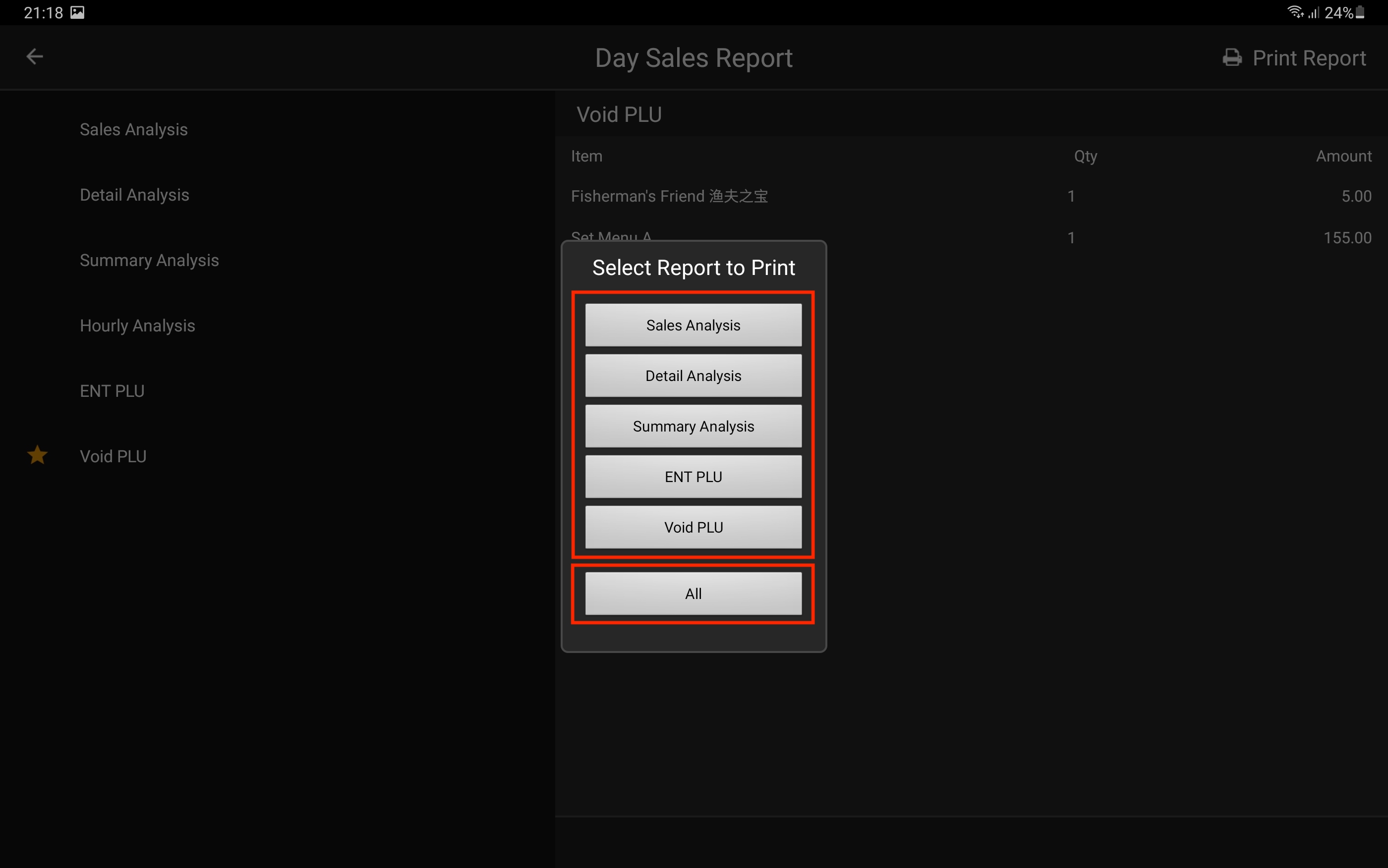Image resolution: width=1388 pixels, height=868 pixels.
Task: Click the Print Report text label
Action: pos(1309,58)
